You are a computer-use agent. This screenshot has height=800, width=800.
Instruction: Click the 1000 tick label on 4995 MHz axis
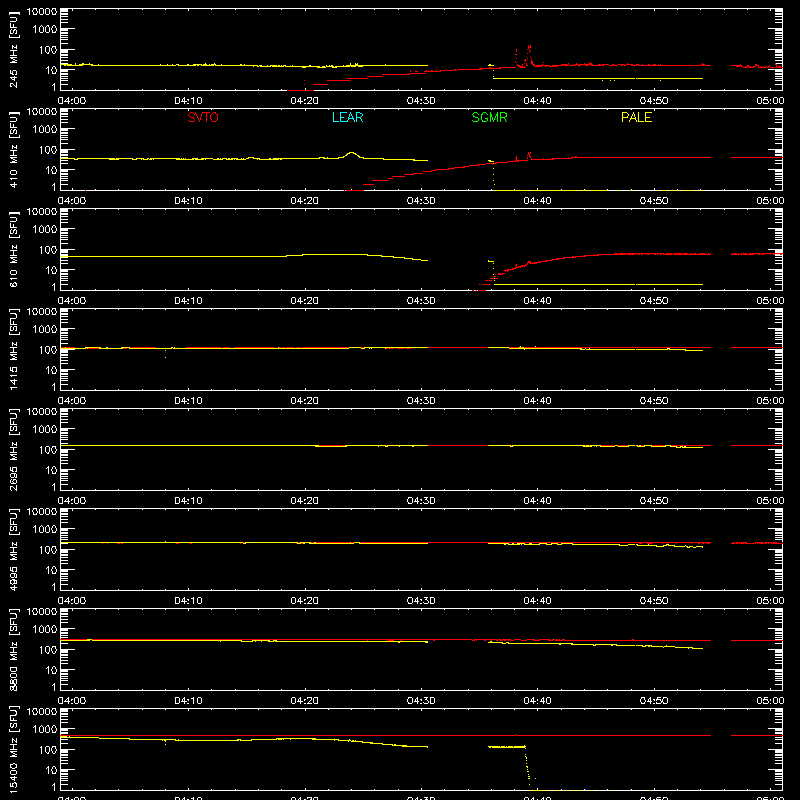[45, 529]
